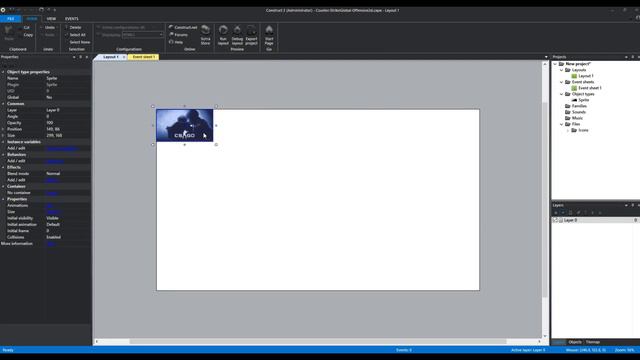Switch to the Events ribbon tab
Screen dimensions: 640x360
point(72,19)
